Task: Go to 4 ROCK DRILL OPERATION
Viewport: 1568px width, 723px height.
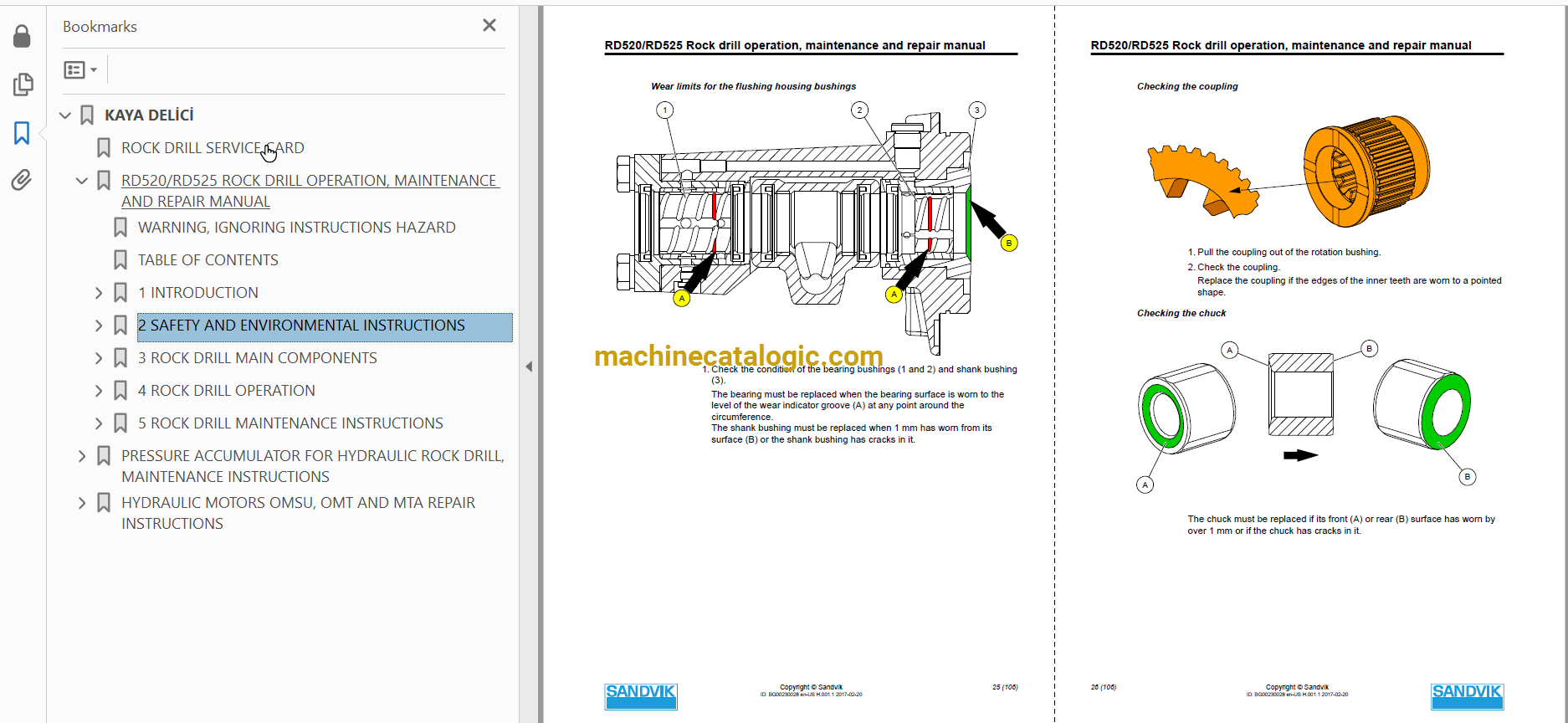Action: tap(227, 391)
